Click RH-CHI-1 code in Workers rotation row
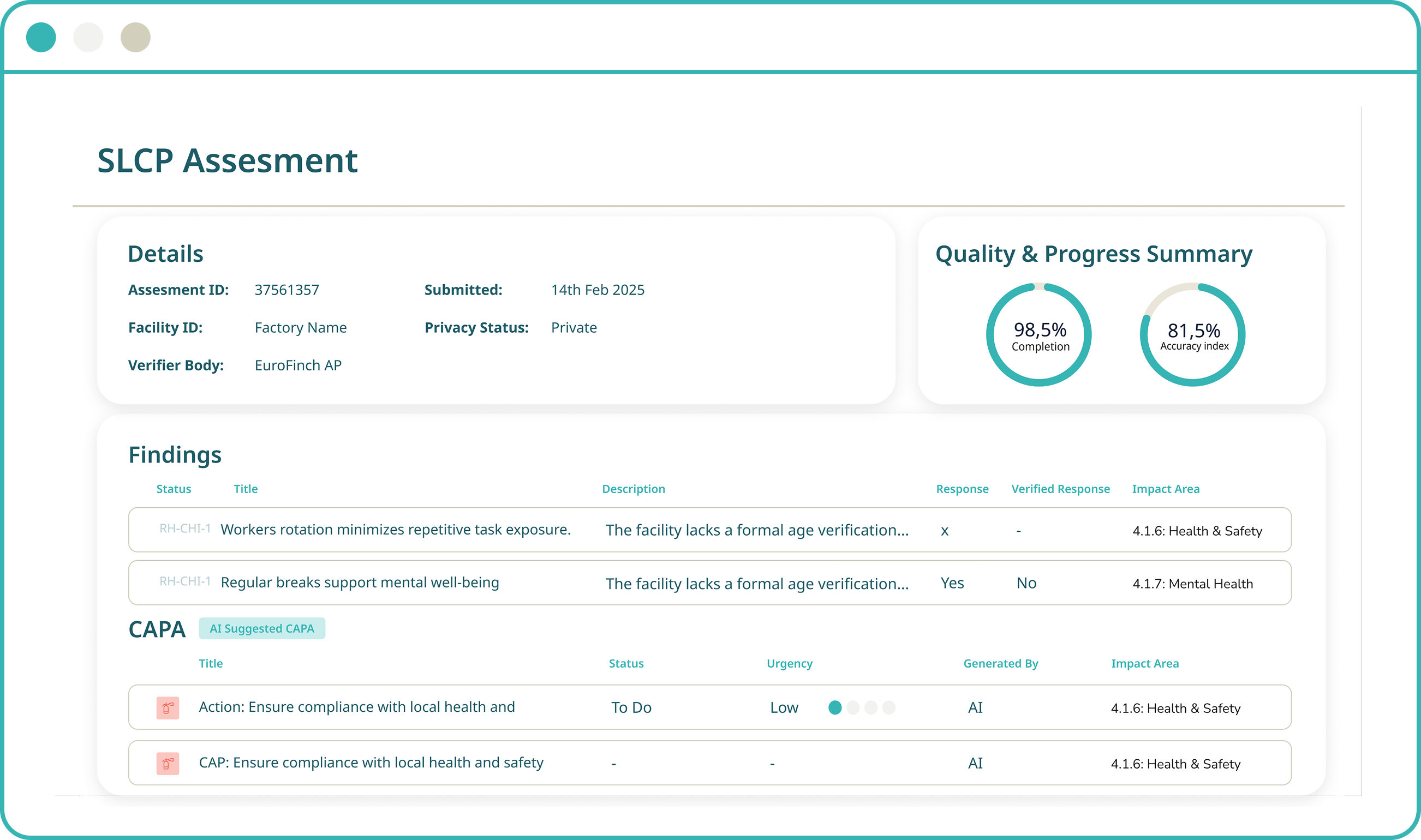 185,529
